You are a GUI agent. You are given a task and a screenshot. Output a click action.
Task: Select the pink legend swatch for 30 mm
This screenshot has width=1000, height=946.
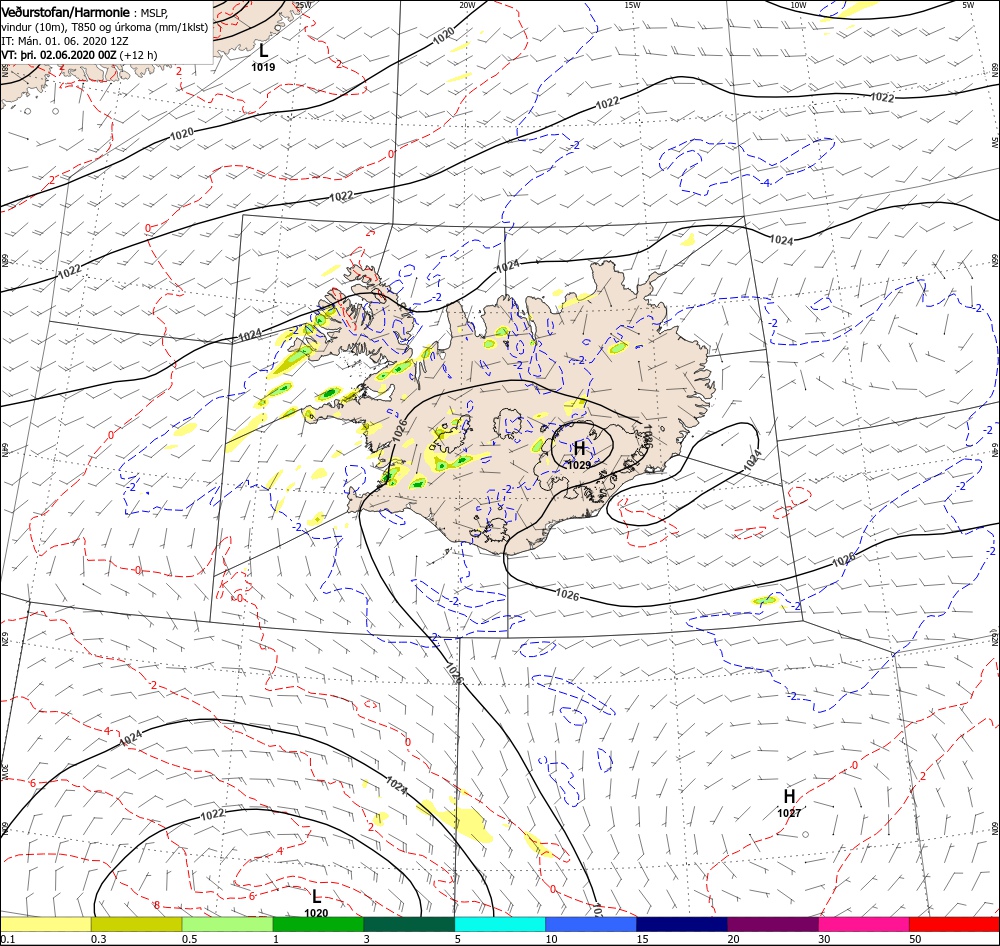(864, 924)
